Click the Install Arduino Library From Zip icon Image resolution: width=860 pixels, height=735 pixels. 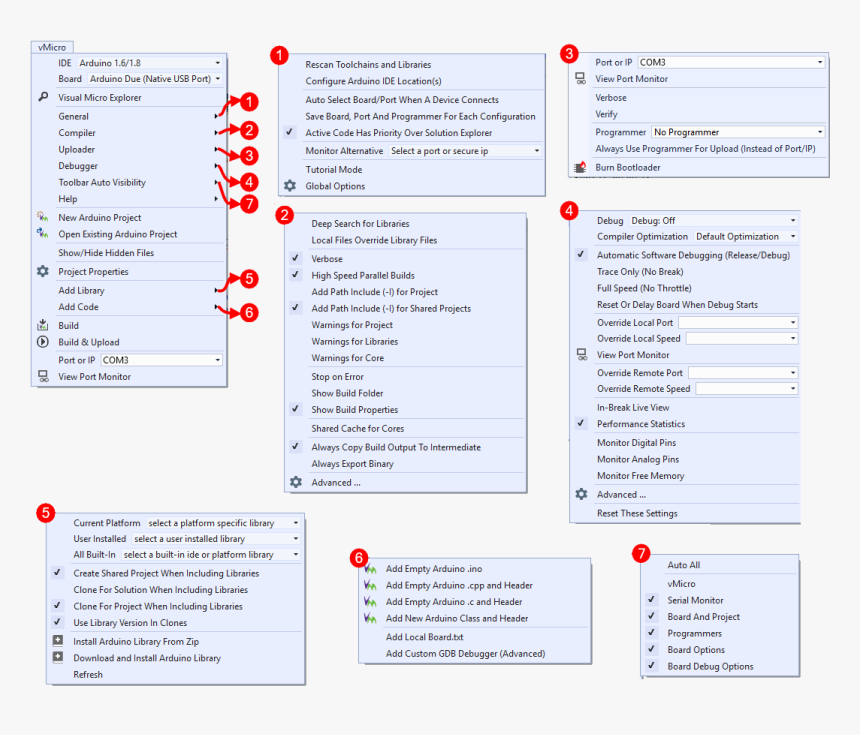pos(58,641)
